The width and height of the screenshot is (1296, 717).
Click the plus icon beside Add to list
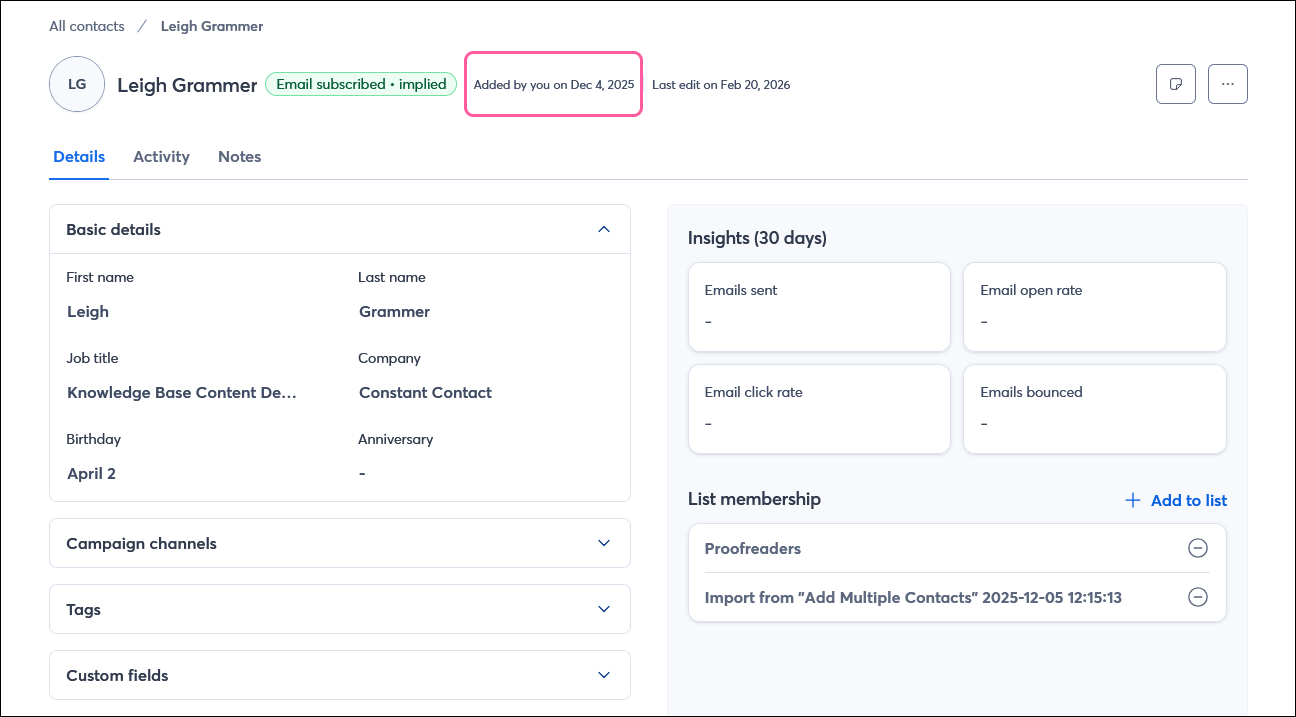pos(1131,500)
